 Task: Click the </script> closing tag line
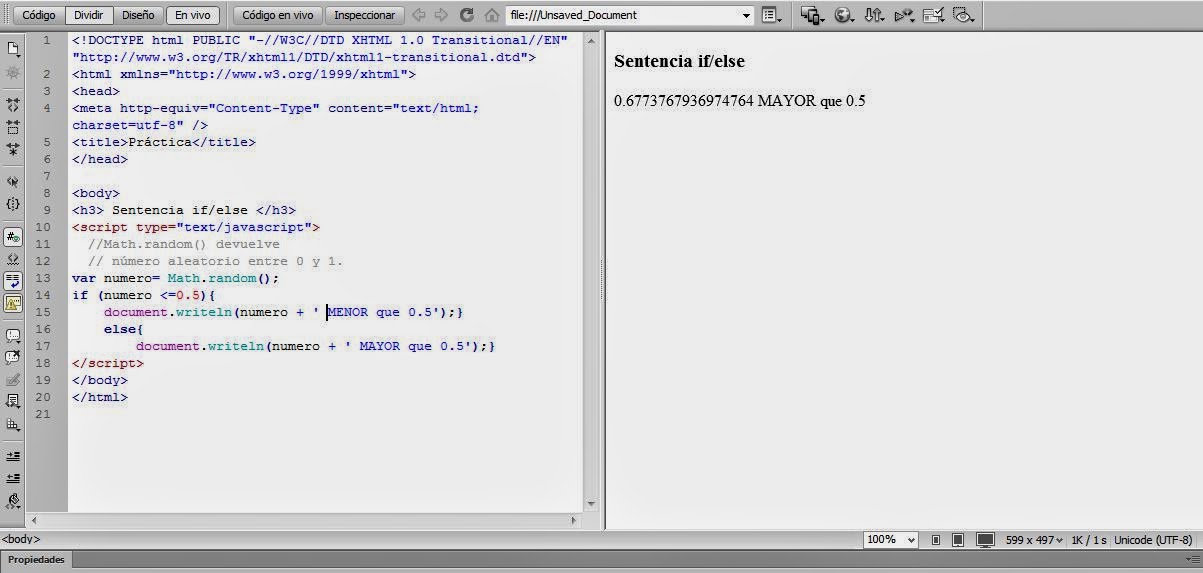point(108,363)
